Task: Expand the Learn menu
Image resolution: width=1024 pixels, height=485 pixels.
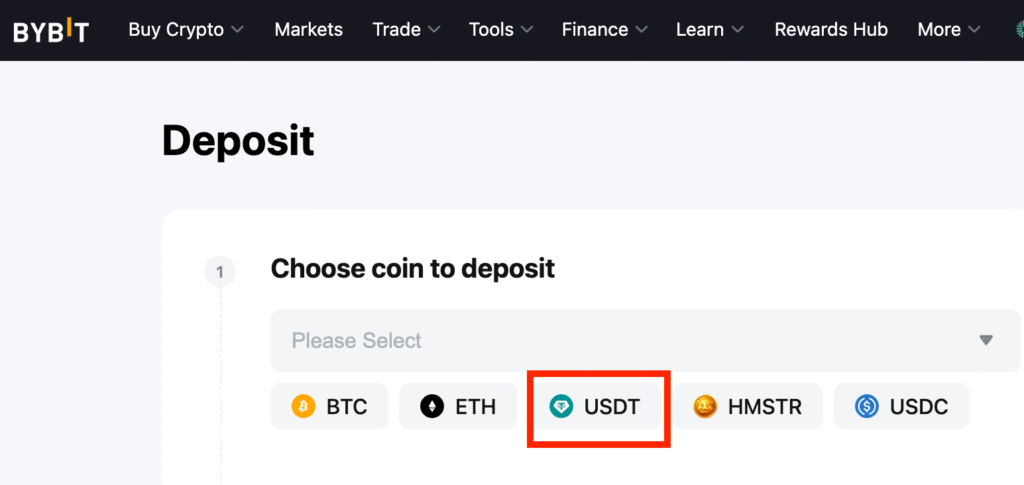Action: coord(709,30)
